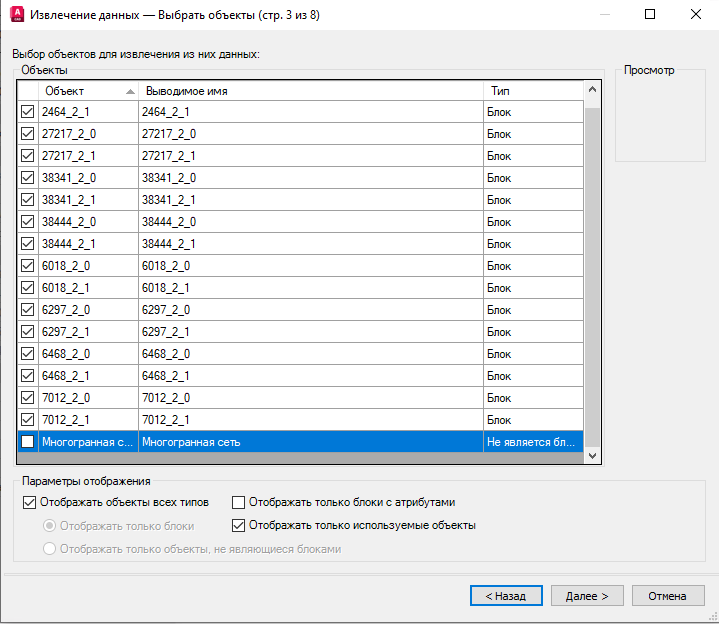This screenshot has height=624, width=719.
Task: Select the 6297_2_0 display name cell
Action: (311, 310)
